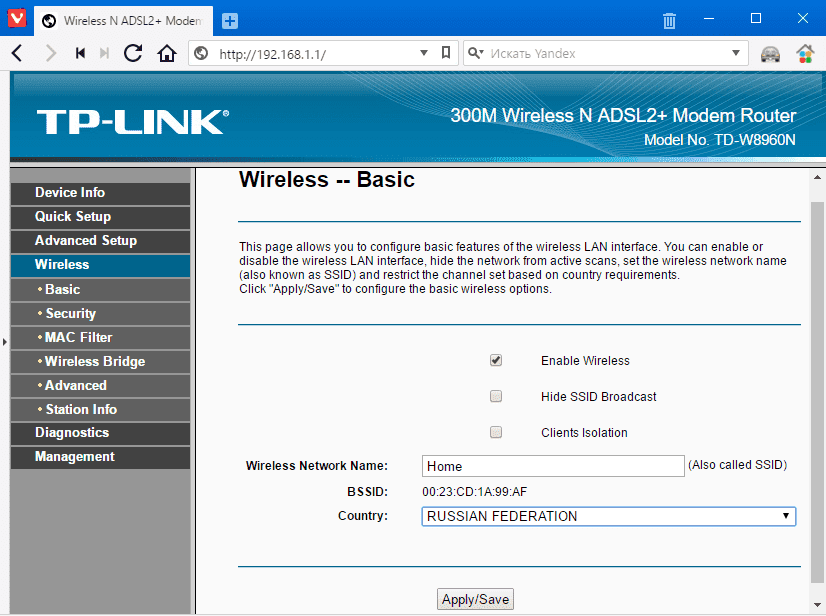Click Model No. TD-W8960N text
Image resolution: width=826 pixels, height=616 pixels.
click(720, 140)
